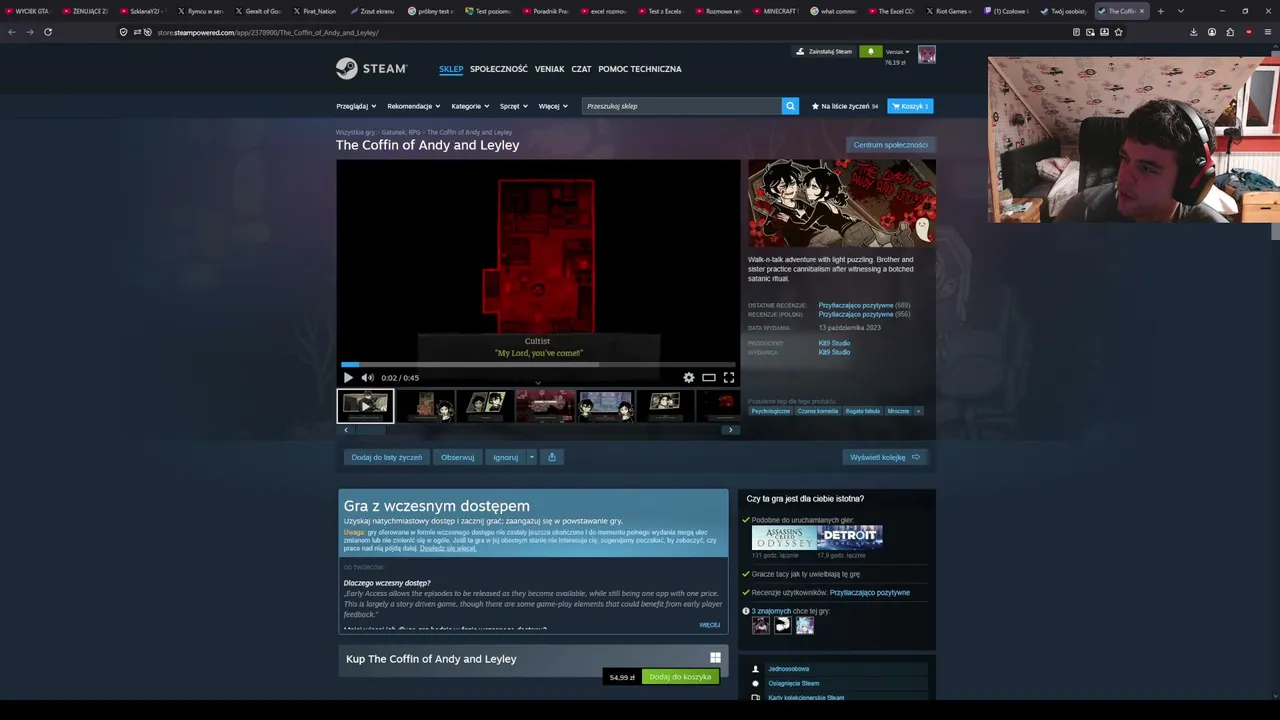
Task: Expand the Rekomendacje dropdown
Action: point(414,106)
